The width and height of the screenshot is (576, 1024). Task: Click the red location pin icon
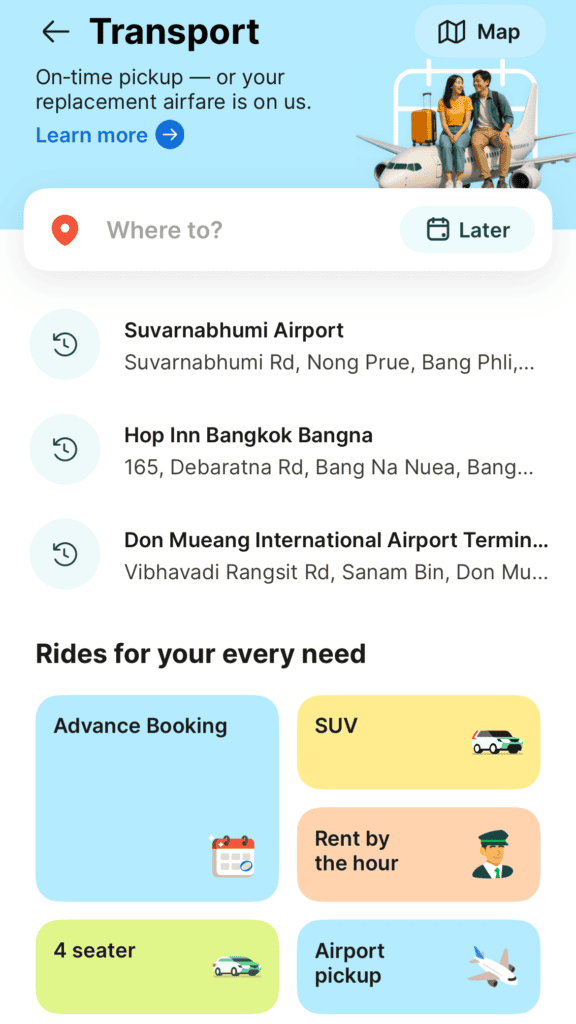pyautogui.click(x=64, y=229)
